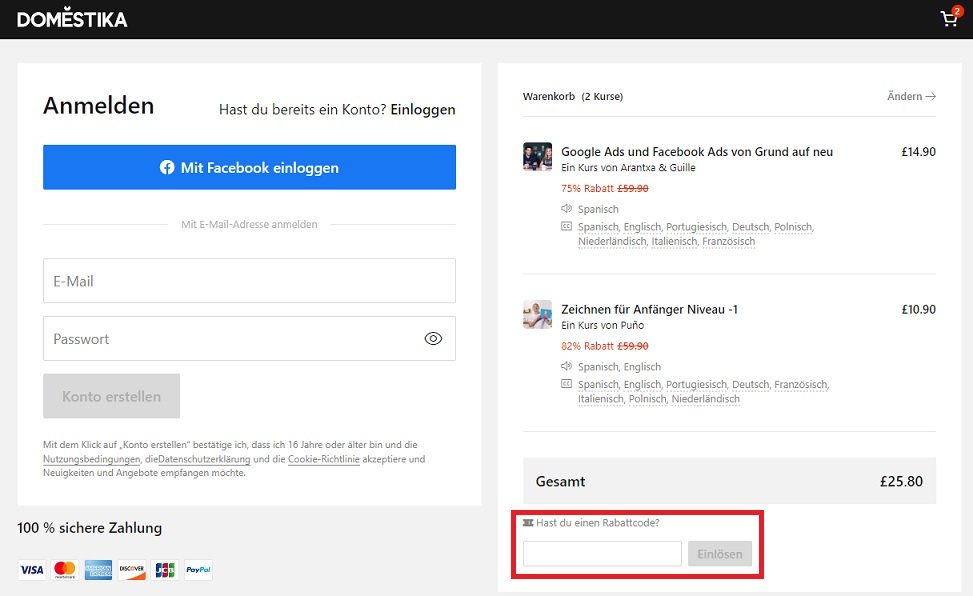This screenshot has height=596, width=973.
Task: Toggle password visibility eye icon
Action: [x=433, y=339]
